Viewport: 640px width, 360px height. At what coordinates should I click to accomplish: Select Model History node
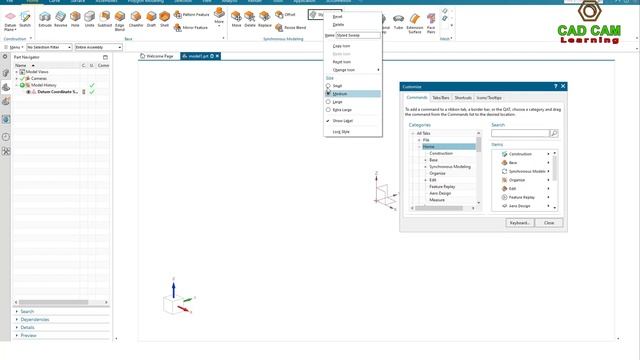(44, 85)
